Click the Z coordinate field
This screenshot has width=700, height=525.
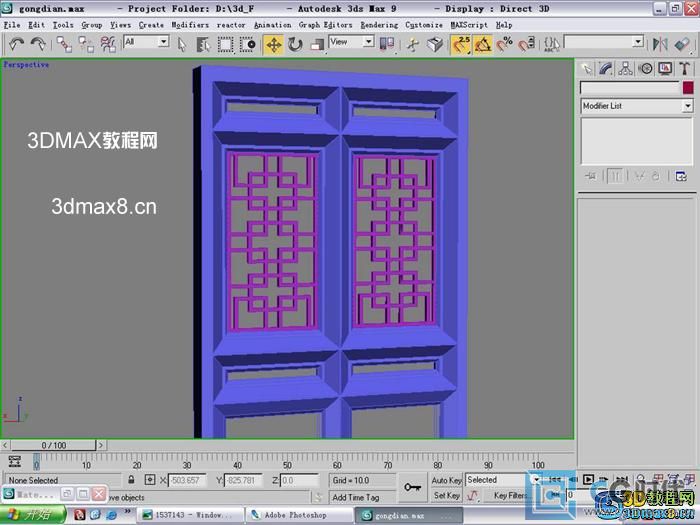(x=299, y=480)
